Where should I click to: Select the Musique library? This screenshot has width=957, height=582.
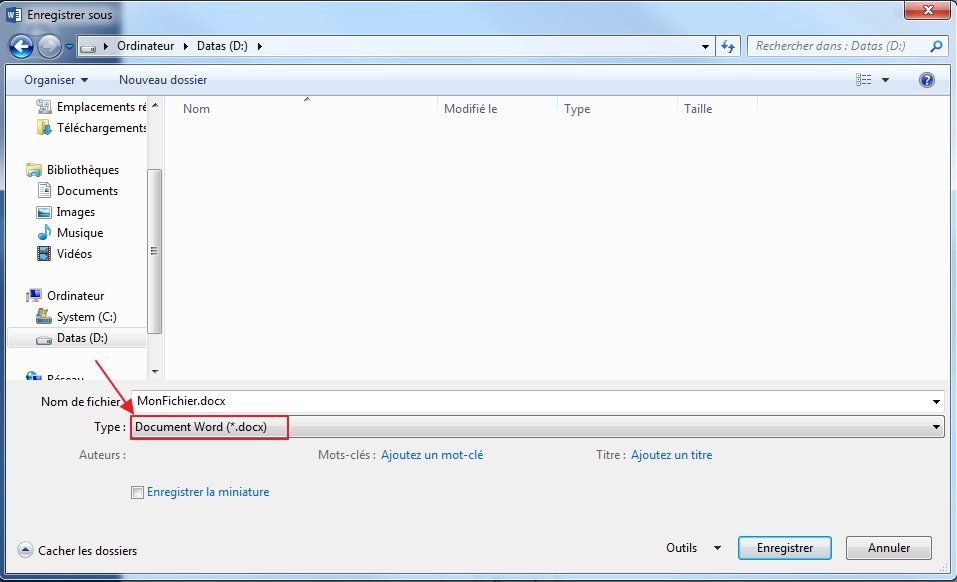coord(80,233)
